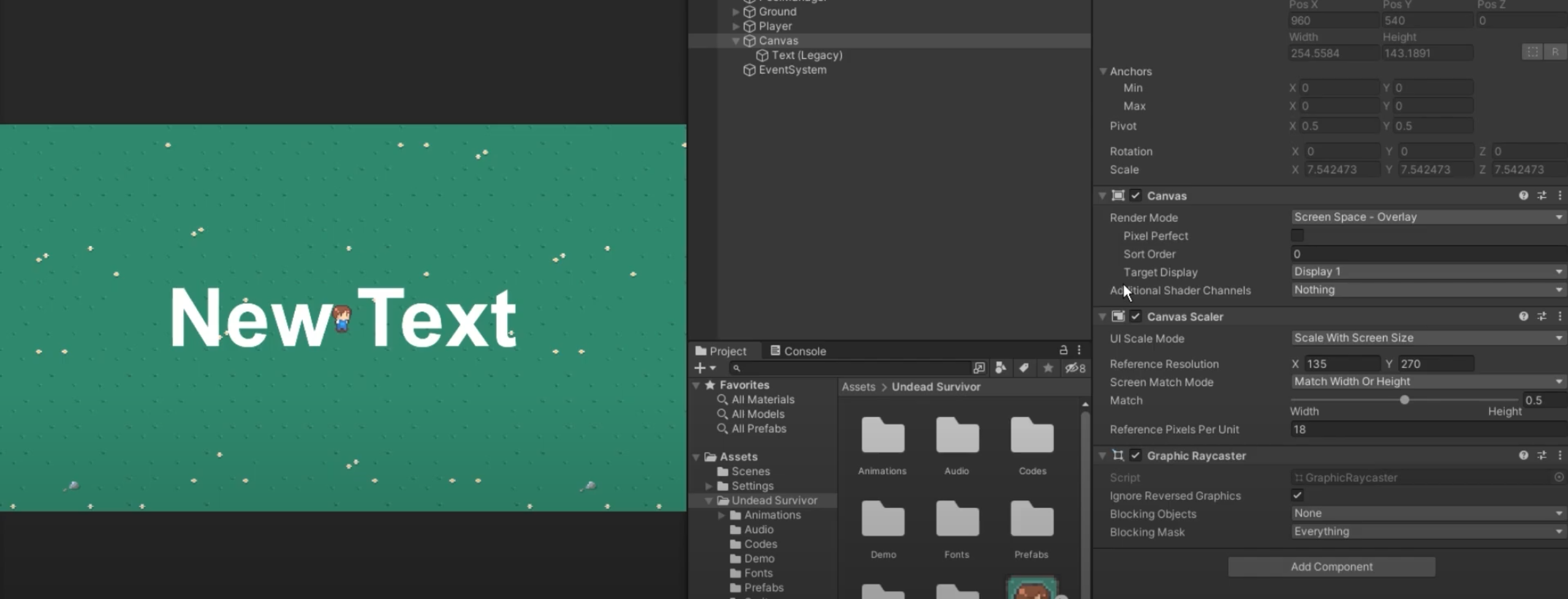Uncheck Ignore Reversed Graphics

pyautogui.click(x=1297, y=495)
